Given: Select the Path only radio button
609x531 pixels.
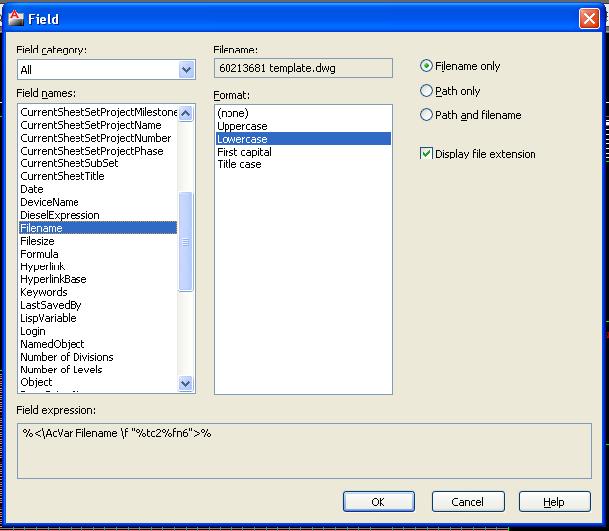Looking at the screenshot, I should [426, 91].
